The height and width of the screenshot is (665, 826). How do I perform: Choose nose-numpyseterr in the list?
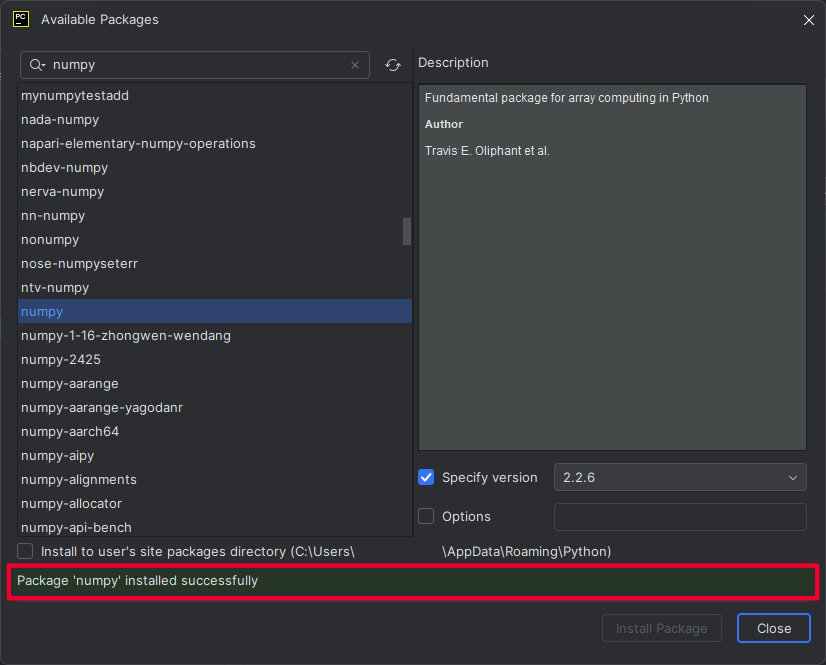79,264
